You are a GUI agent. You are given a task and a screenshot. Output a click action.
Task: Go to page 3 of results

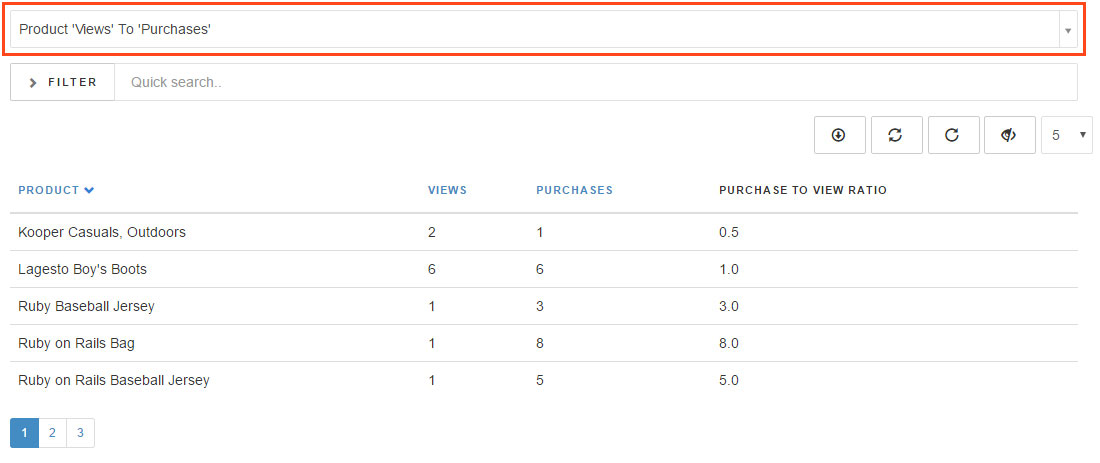point(81,433)
